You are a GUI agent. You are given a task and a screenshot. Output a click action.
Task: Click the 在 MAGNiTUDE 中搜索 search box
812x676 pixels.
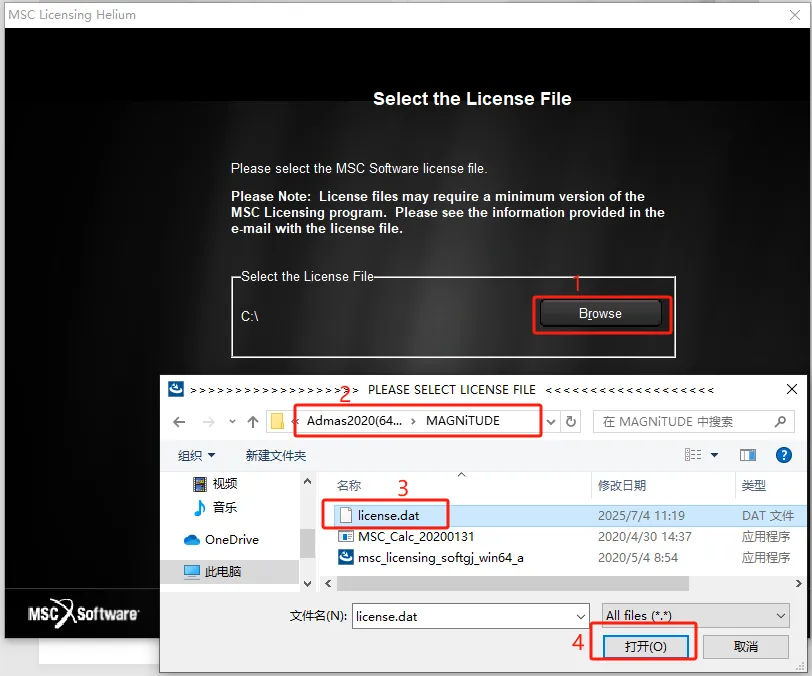(x=693, y=422)
